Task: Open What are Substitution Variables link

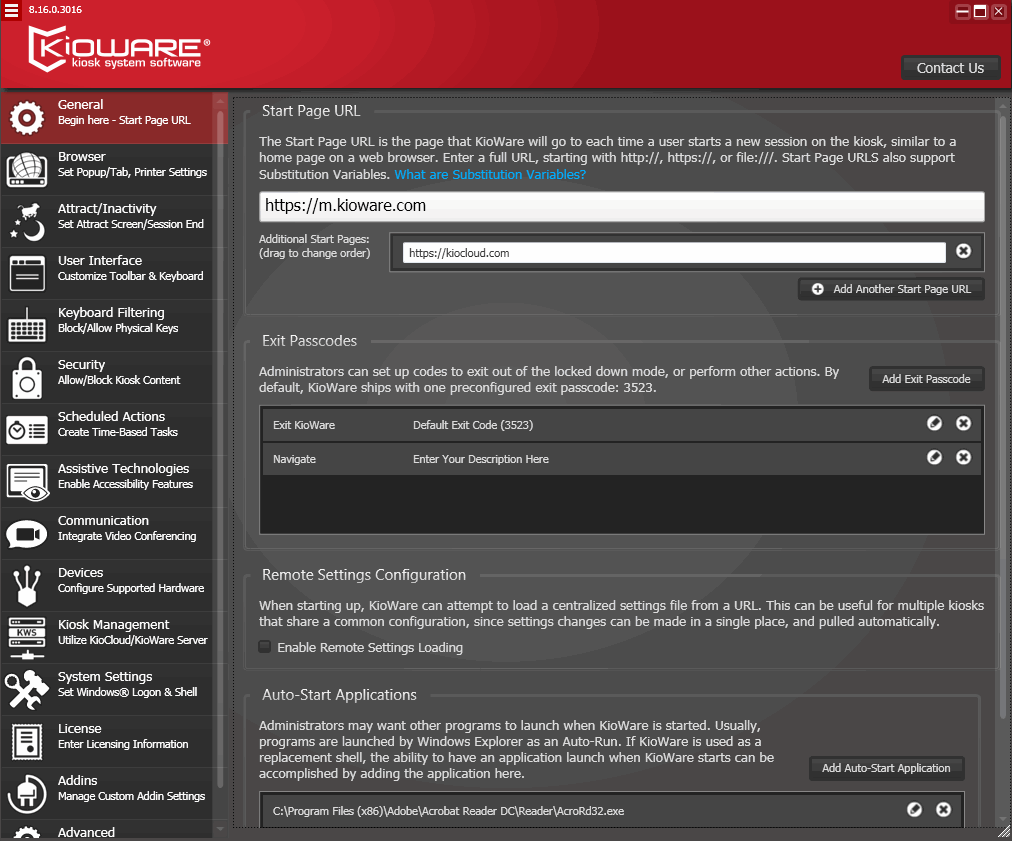Action: 490,174
